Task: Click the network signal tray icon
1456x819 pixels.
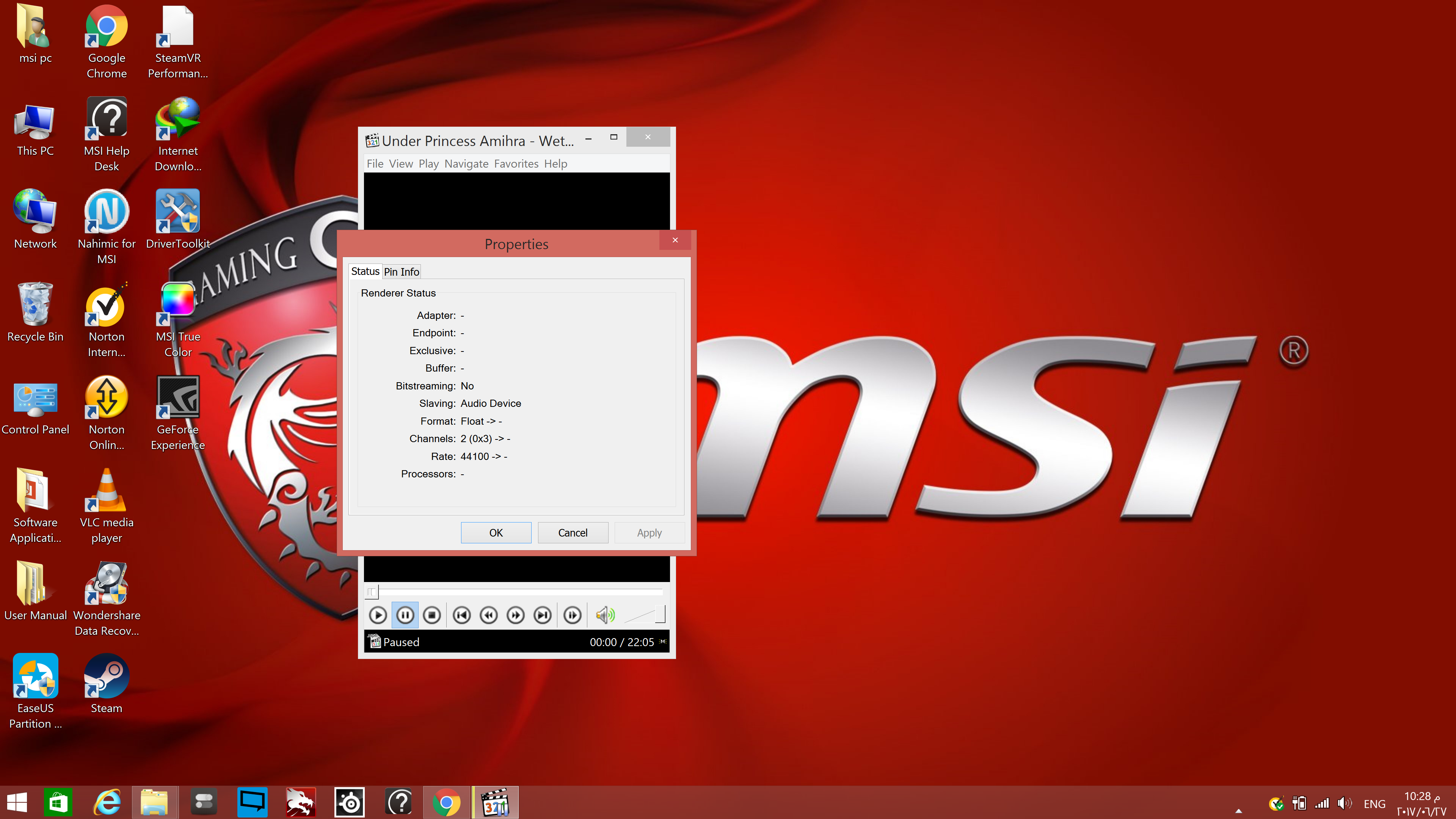Action: [1321, 803]
